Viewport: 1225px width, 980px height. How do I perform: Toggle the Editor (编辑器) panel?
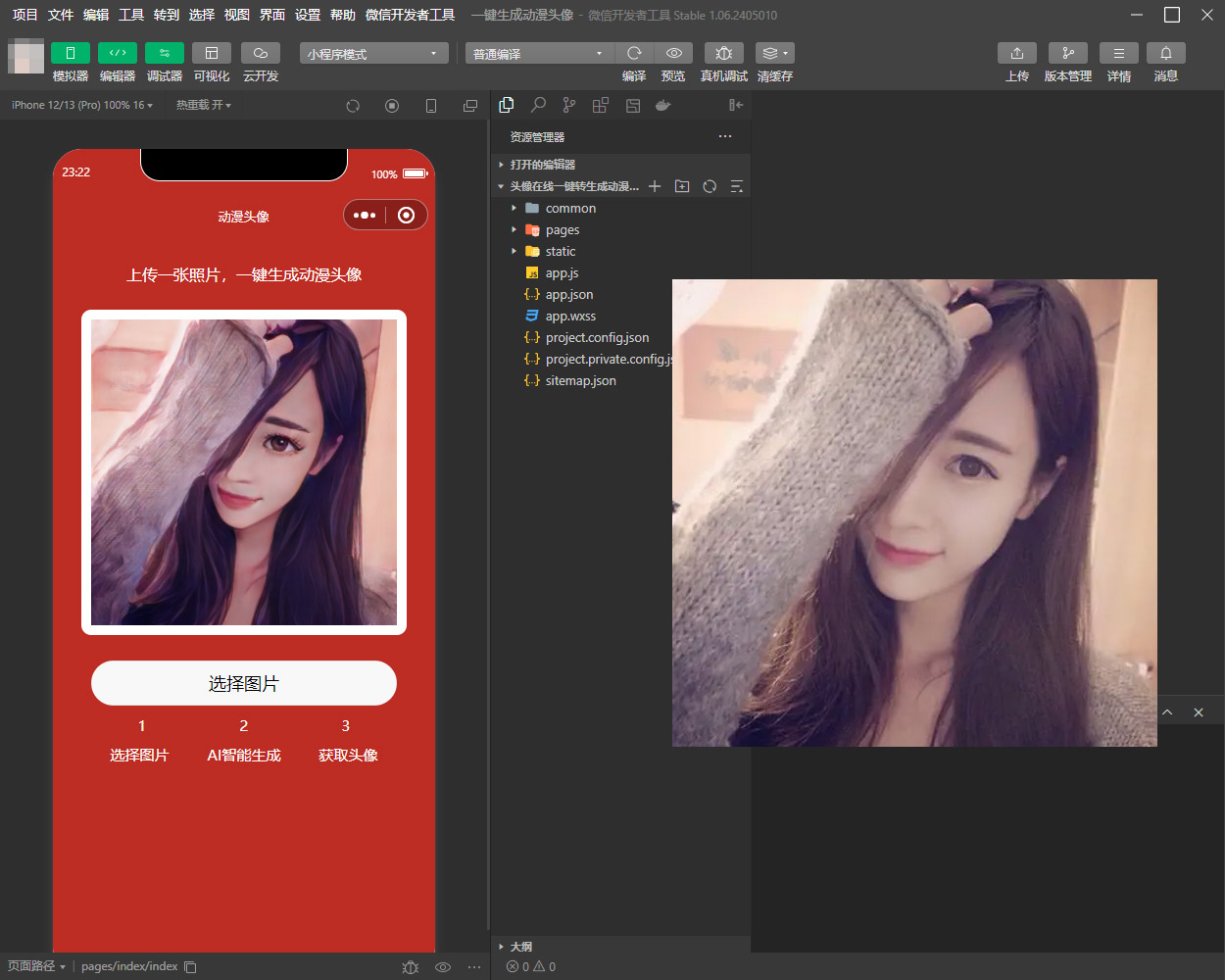[x=118, y=53]
